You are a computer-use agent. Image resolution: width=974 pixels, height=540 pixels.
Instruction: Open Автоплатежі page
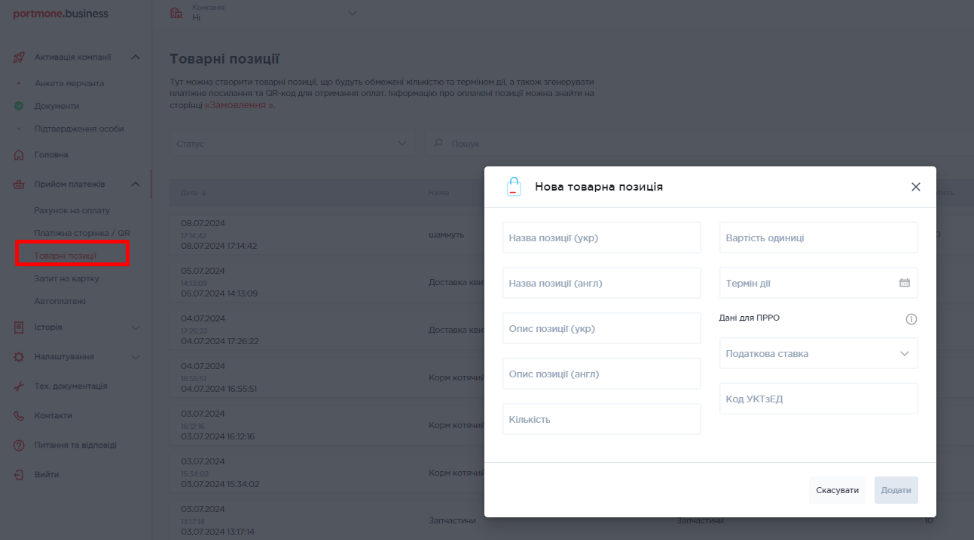60,301
